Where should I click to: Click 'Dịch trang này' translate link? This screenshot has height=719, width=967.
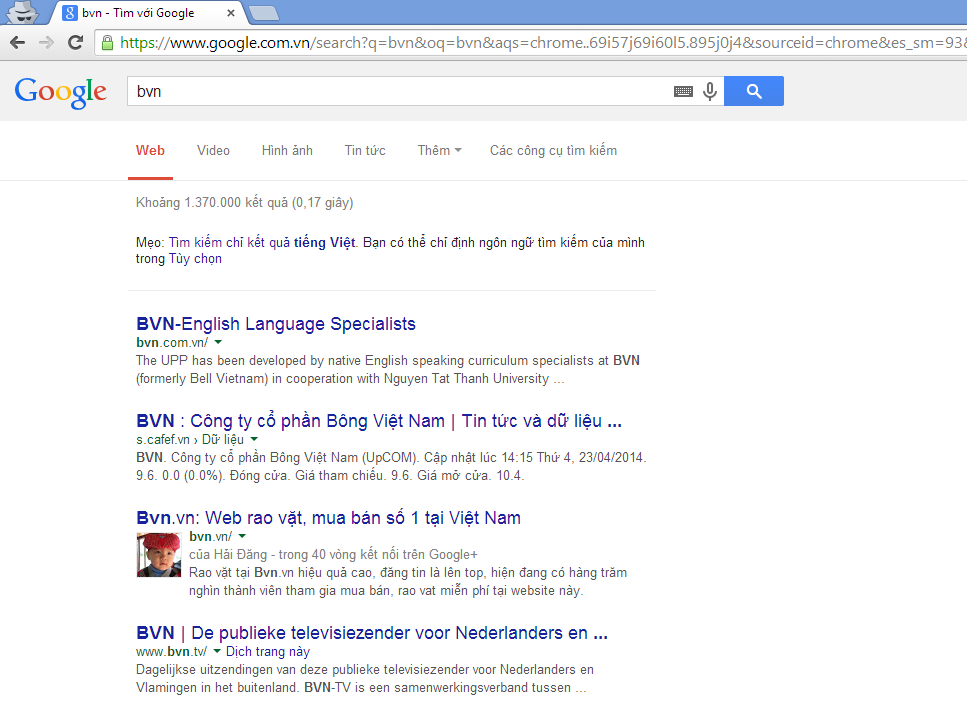268,652
